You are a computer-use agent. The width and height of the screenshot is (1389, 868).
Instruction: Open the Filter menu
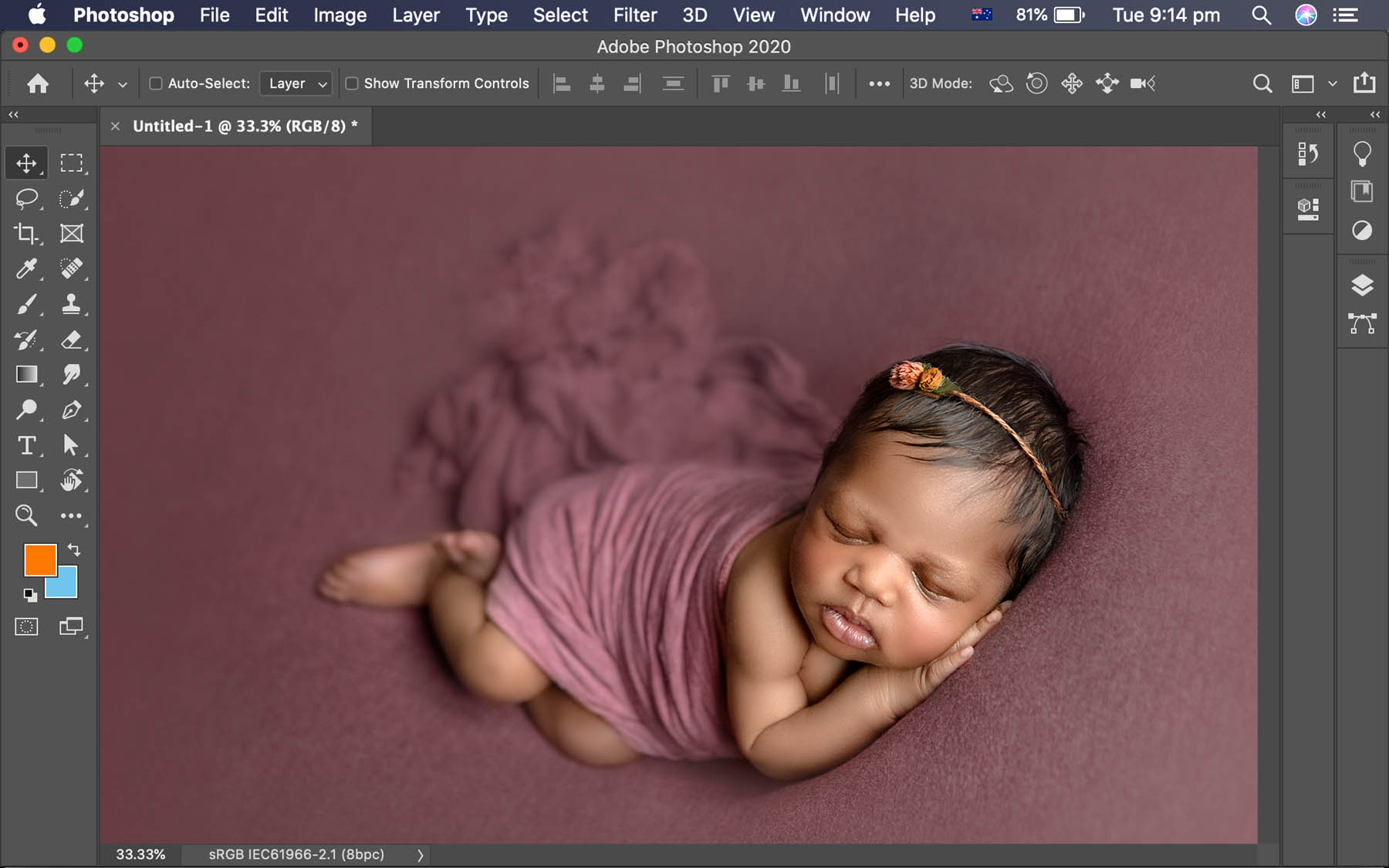click(634, 15)
